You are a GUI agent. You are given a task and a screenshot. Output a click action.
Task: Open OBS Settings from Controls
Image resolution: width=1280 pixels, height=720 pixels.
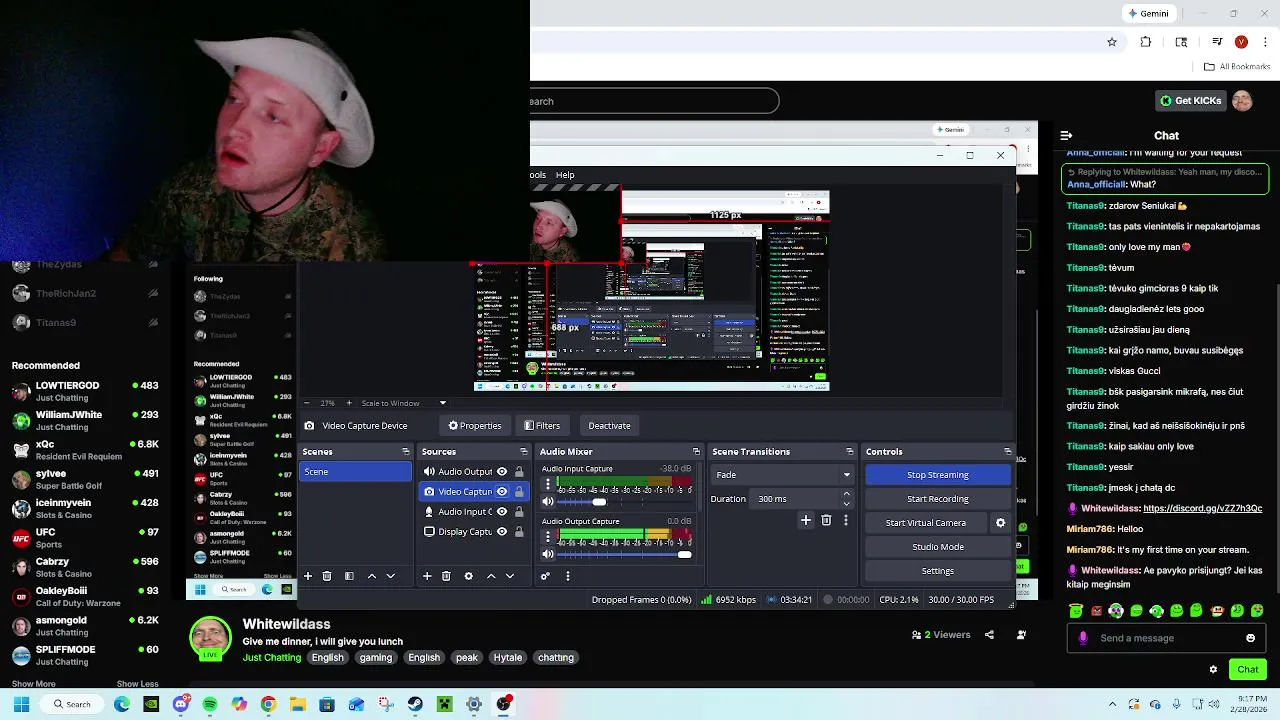(938, 571)
